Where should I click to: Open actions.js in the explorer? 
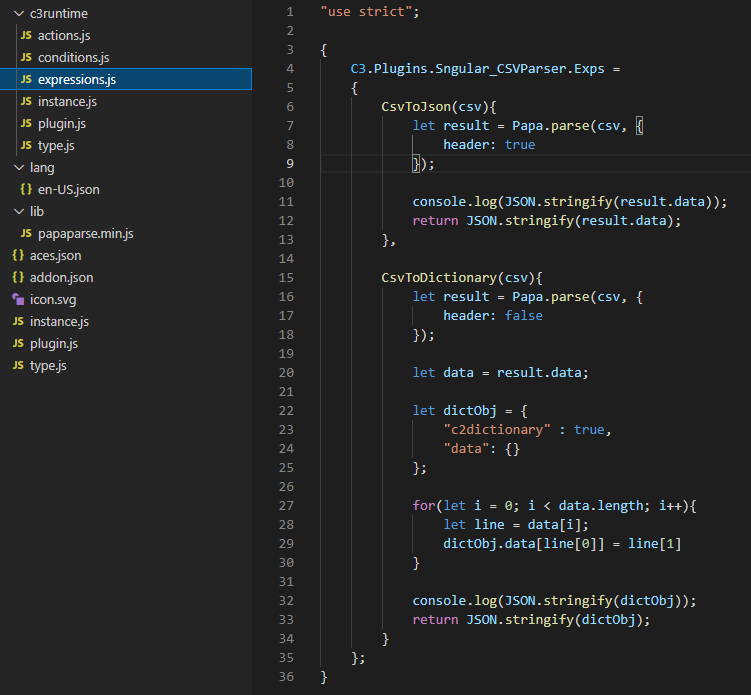pos(64,35)
